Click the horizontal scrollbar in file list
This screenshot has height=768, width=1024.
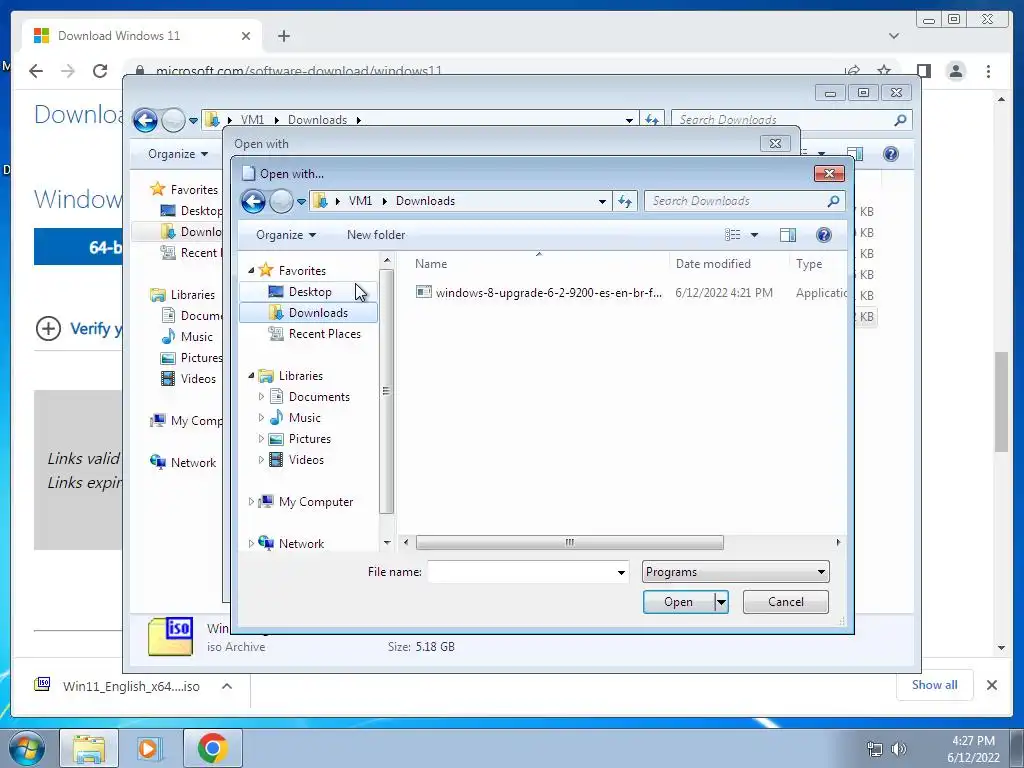tap(569, 543)
